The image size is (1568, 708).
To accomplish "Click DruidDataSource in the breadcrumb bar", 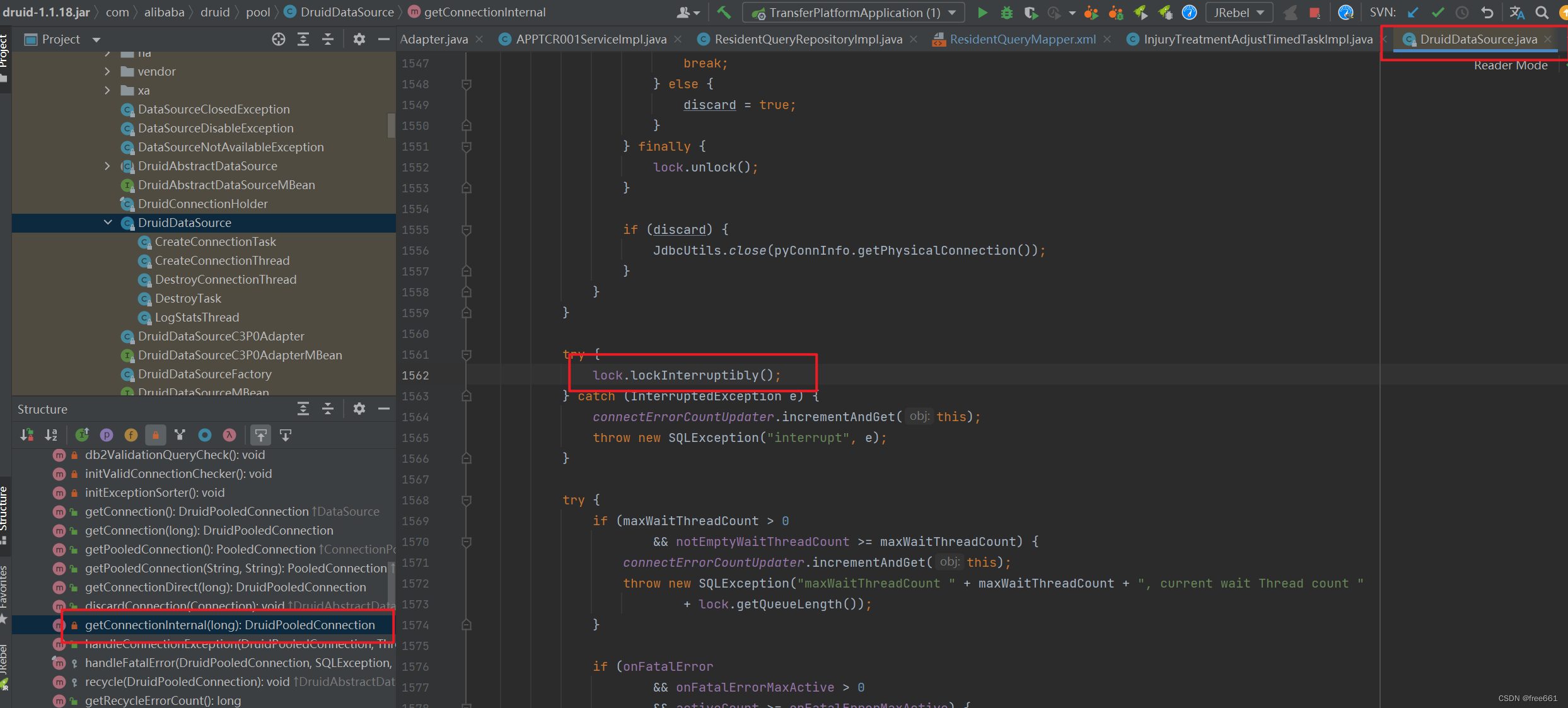I will coord(346,11).
